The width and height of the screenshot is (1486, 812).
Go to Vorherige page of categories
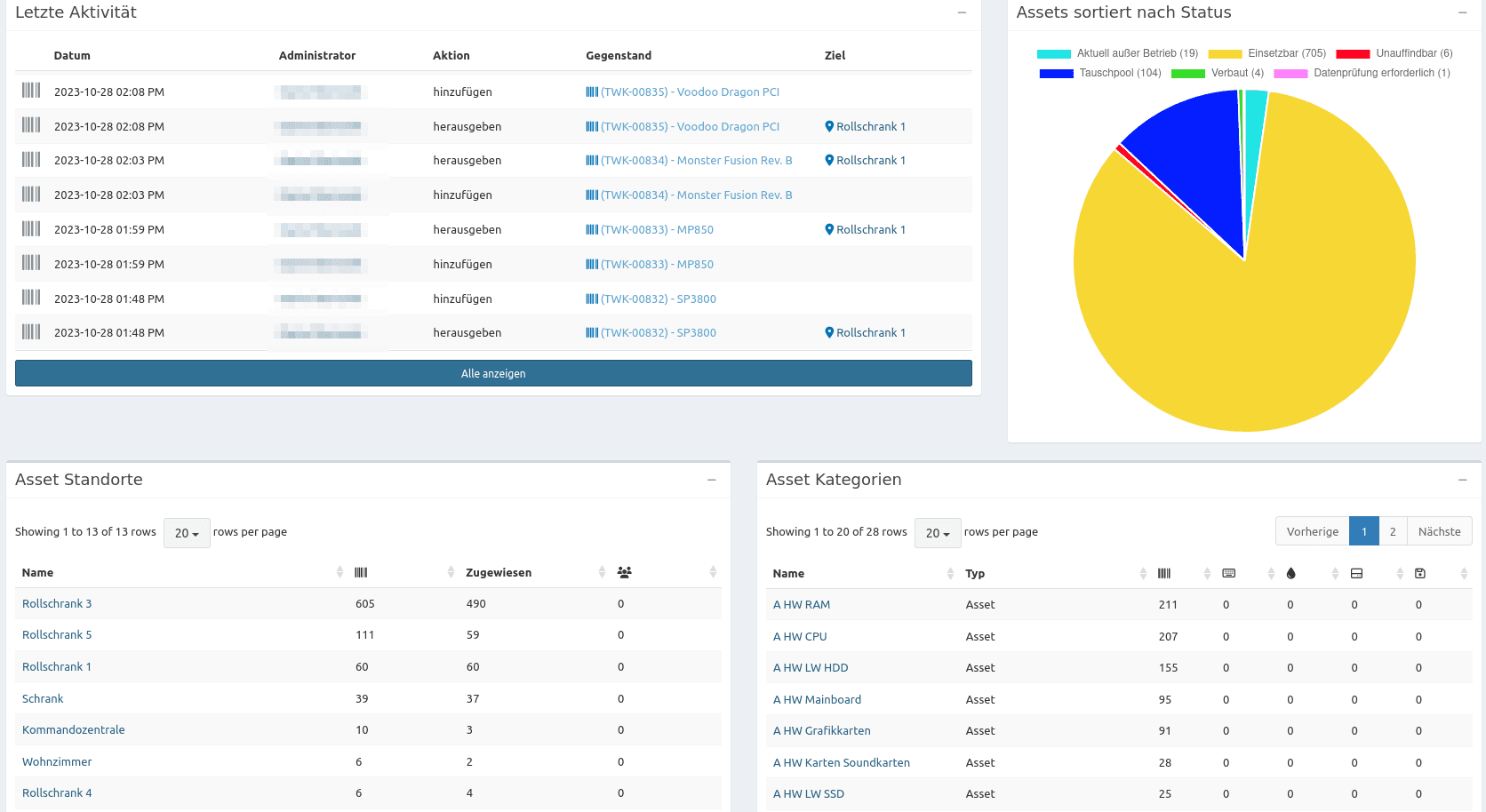[1312, 531]
